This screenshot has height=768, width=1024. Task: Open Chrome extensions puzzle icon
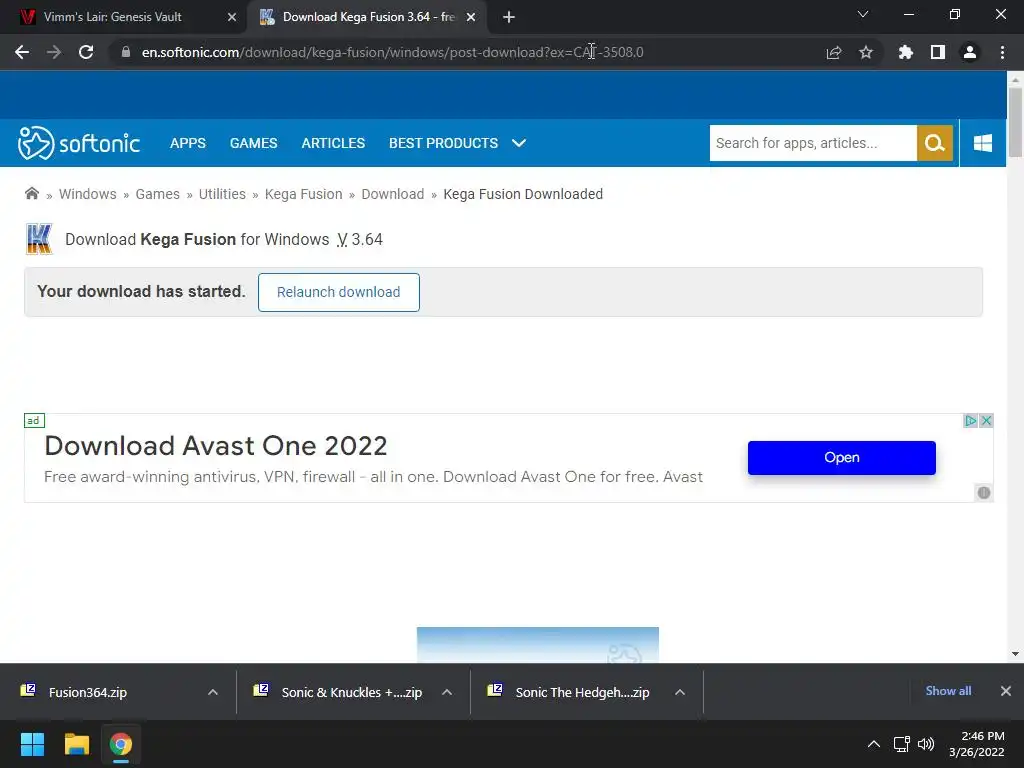tap(905, 52)
